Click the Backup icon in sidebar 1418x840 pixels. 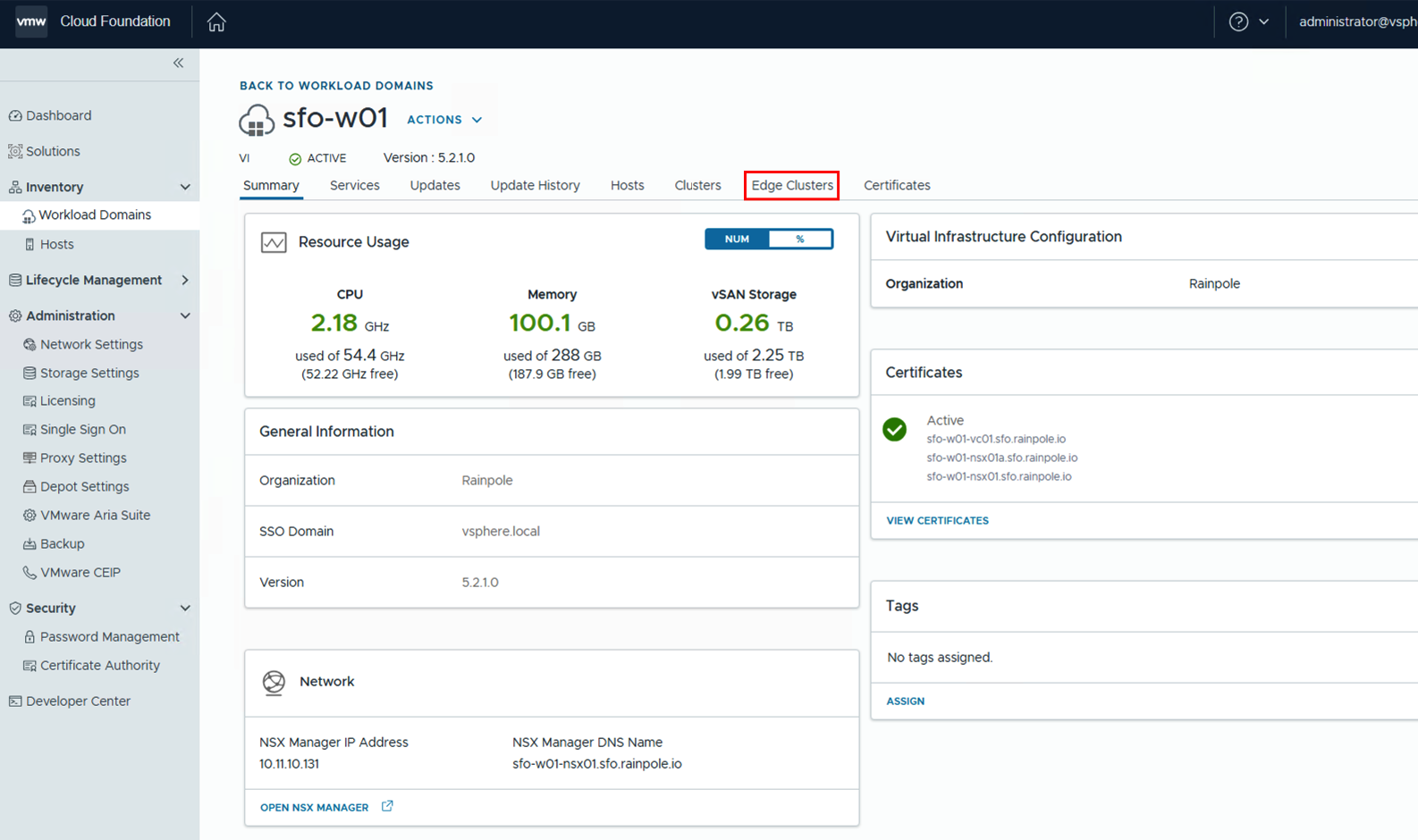pyautogui.click(x=30, y=544)
